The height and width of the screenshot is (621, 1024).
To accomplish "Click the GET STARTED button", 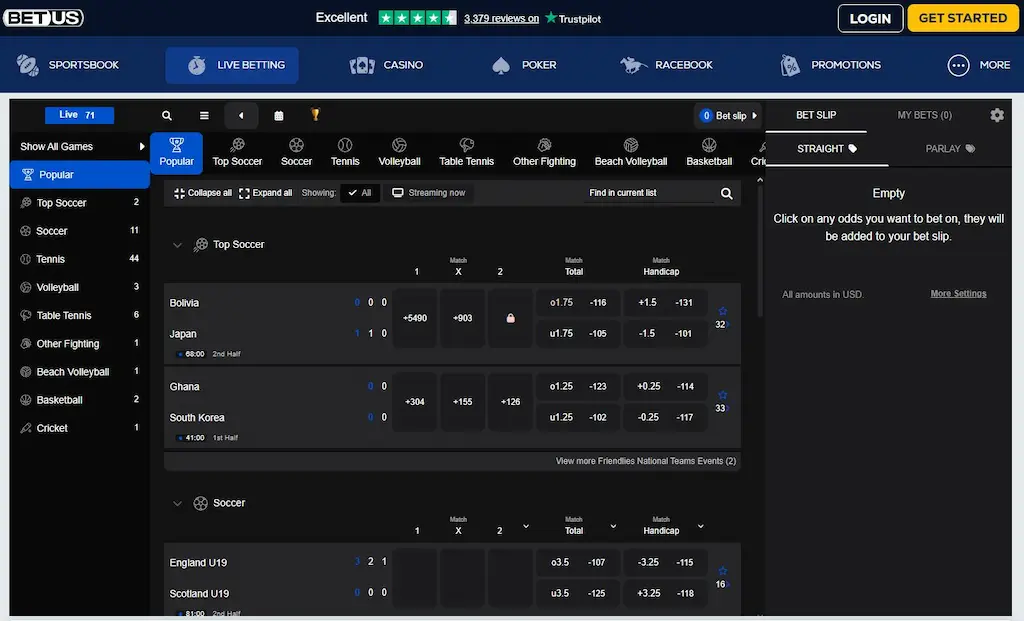I will tap(962, 18).
